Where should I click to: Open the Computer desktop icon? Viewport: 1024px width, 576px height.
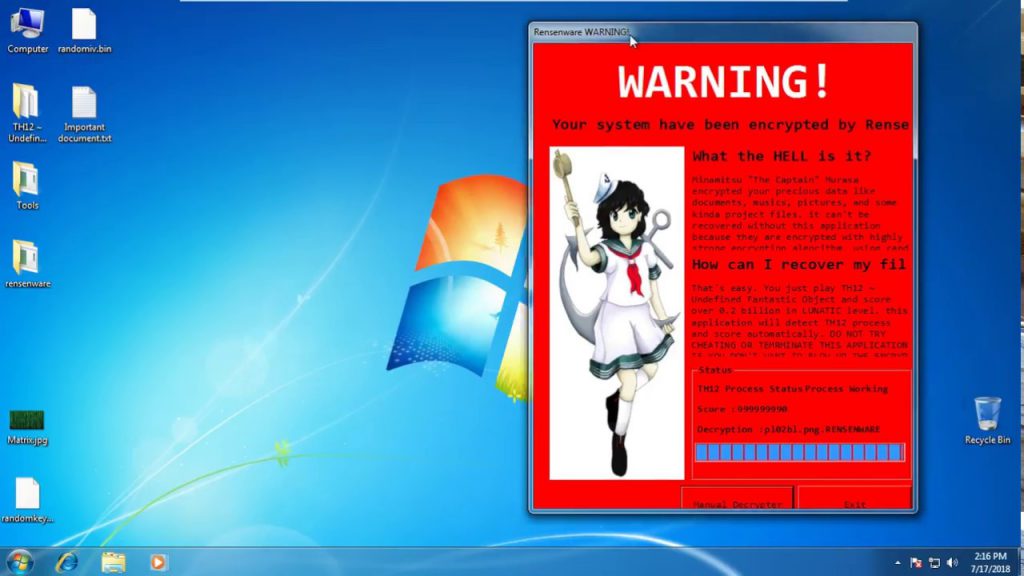point(27,24)
